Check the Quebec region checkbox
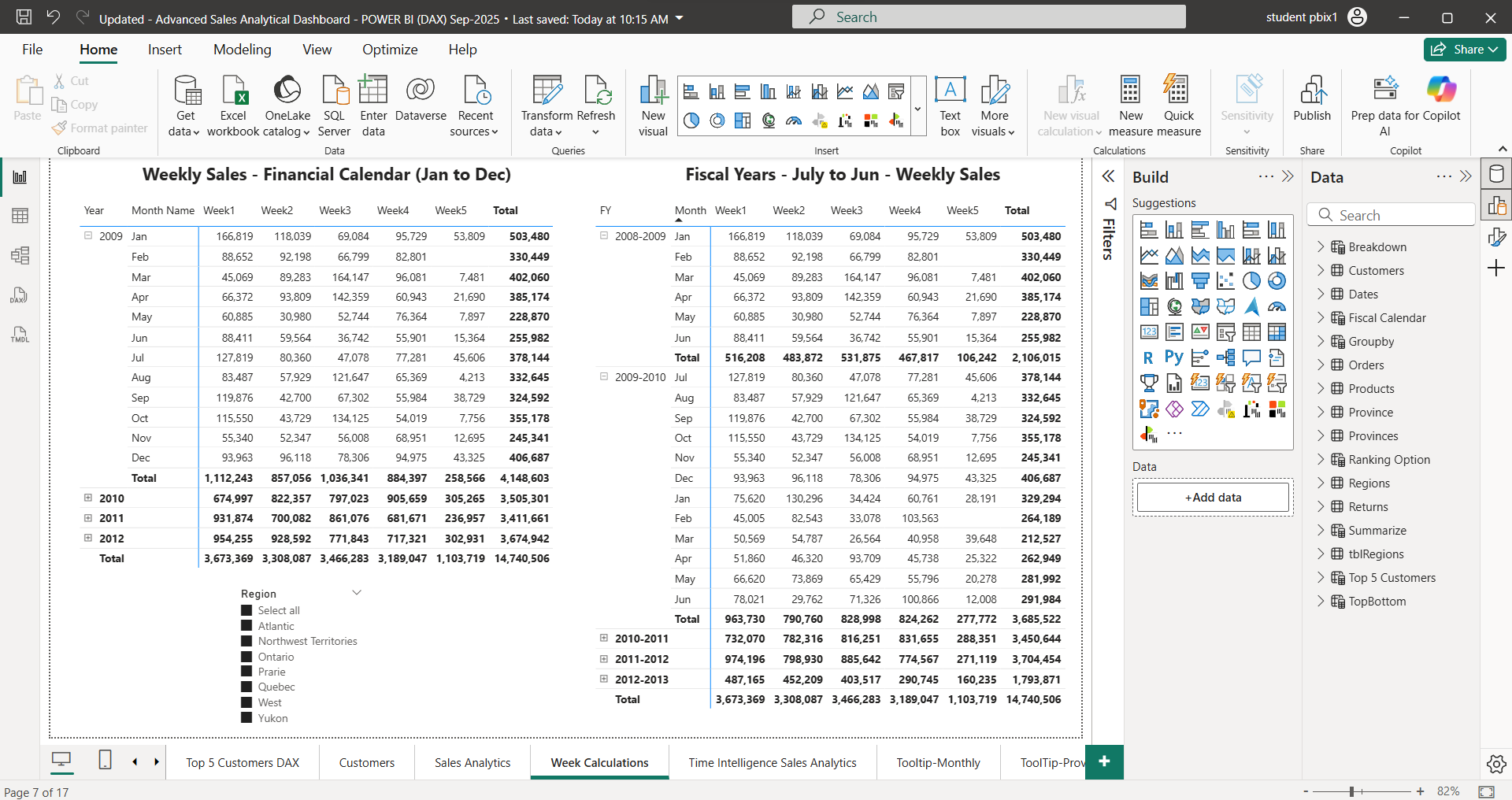Screen dimensions: 1512x800 [246, 687]
